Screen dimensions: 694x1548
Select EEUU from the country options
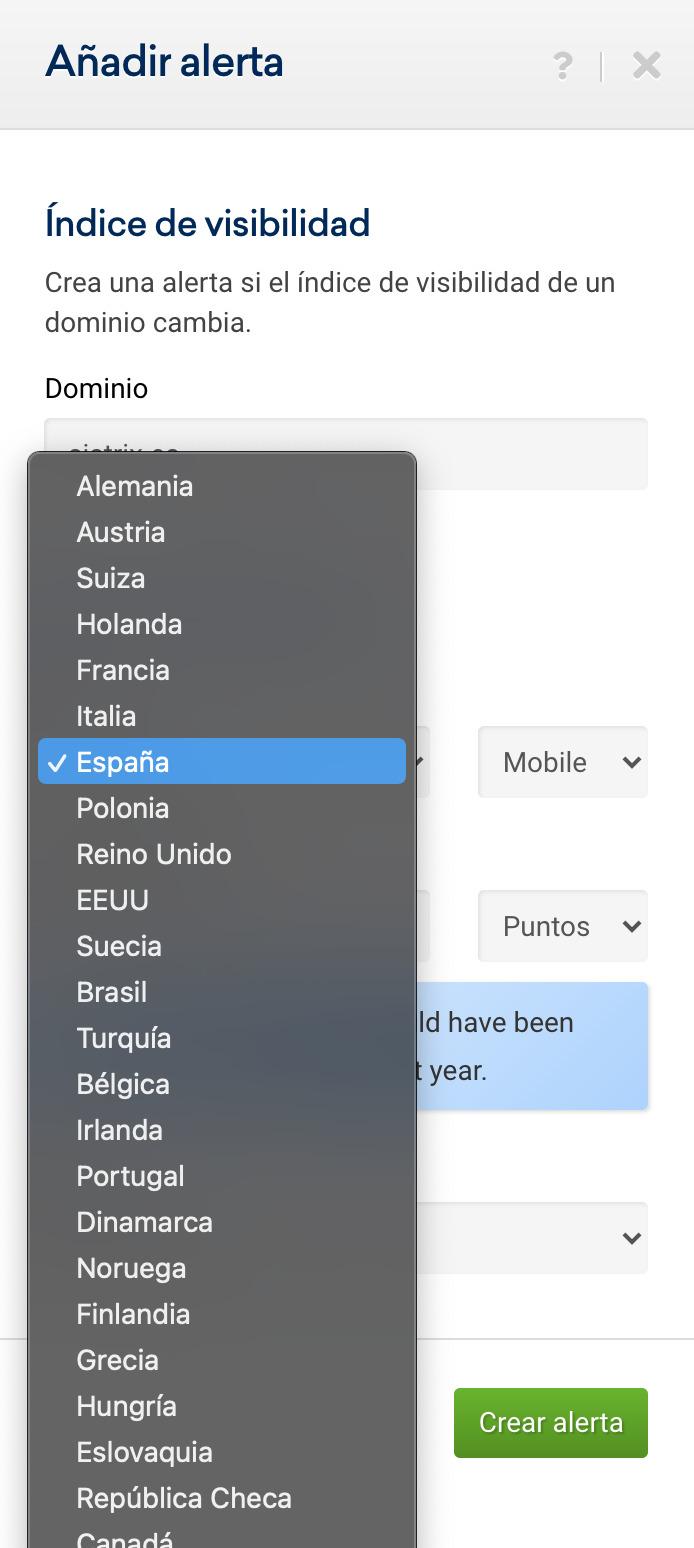pos(113,900)
